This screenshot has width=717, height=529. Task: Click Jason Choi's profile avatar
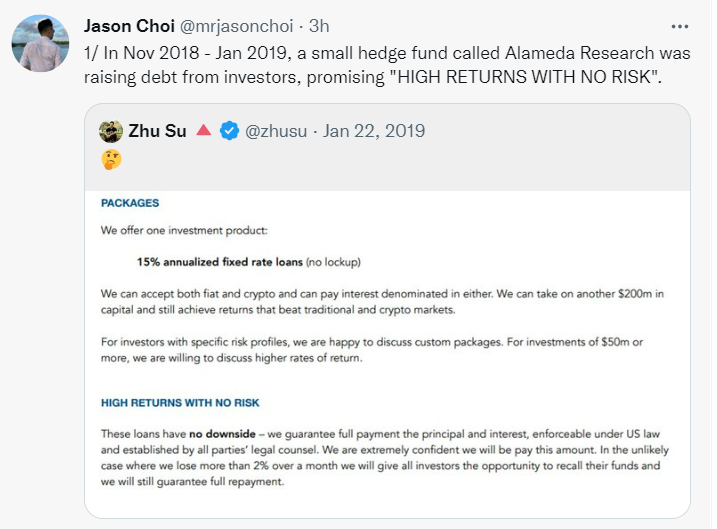[x=38, y=45]
